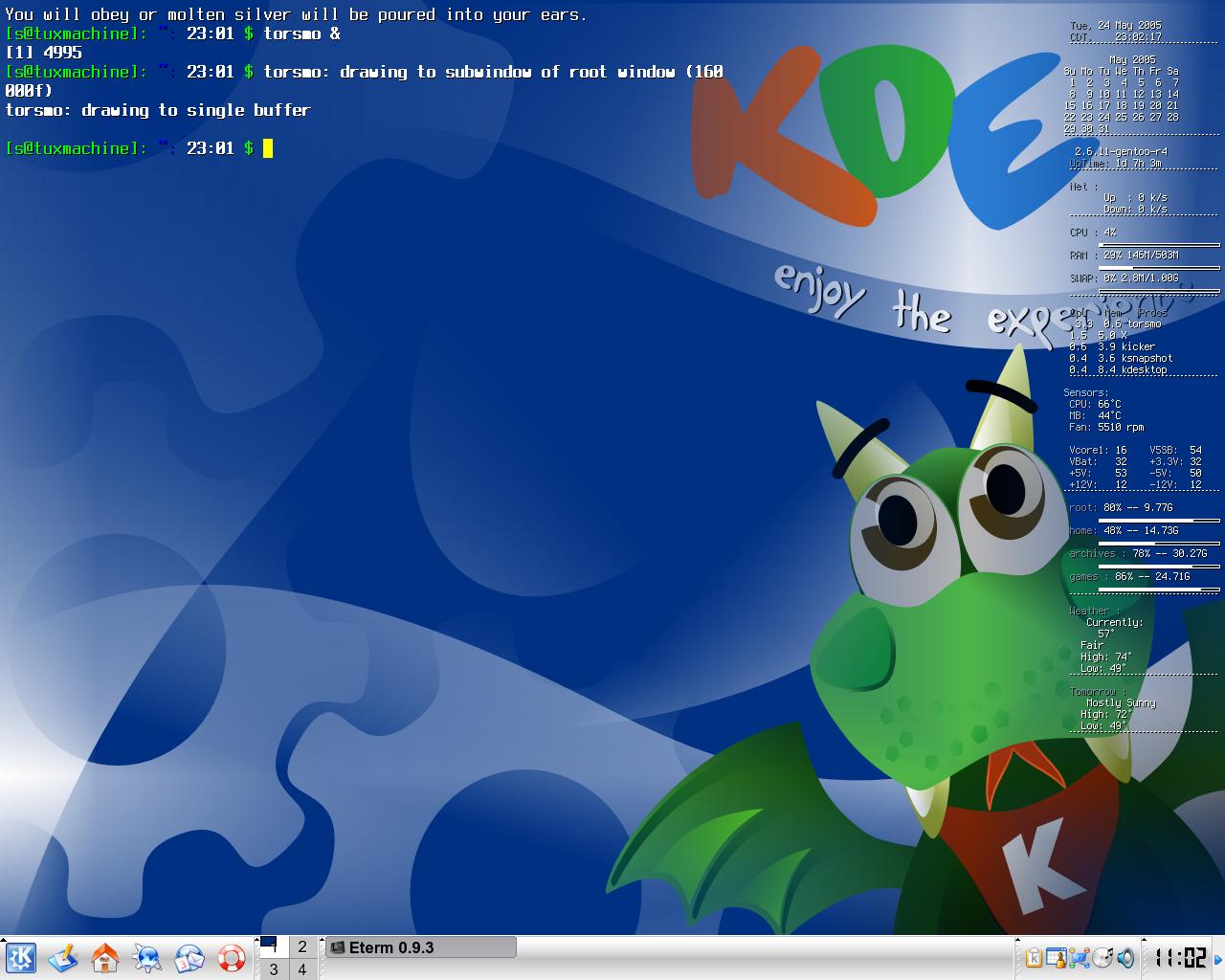Image resolution: width=1225 pixels, height=980 pixels.
Task: Click the 'RAM : 29% 146M/503M' reading
Action: click(1124, 255)
